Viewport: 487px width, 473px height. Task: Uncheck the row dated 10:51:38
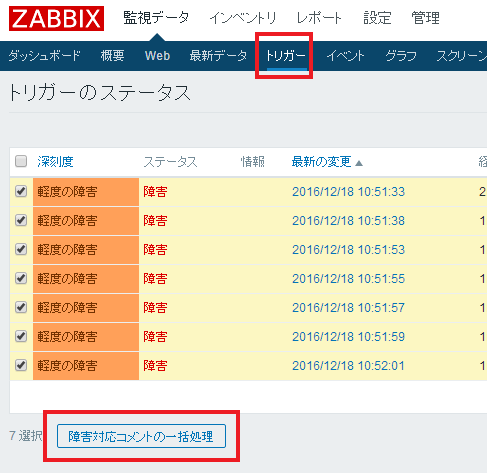point(21,220)
